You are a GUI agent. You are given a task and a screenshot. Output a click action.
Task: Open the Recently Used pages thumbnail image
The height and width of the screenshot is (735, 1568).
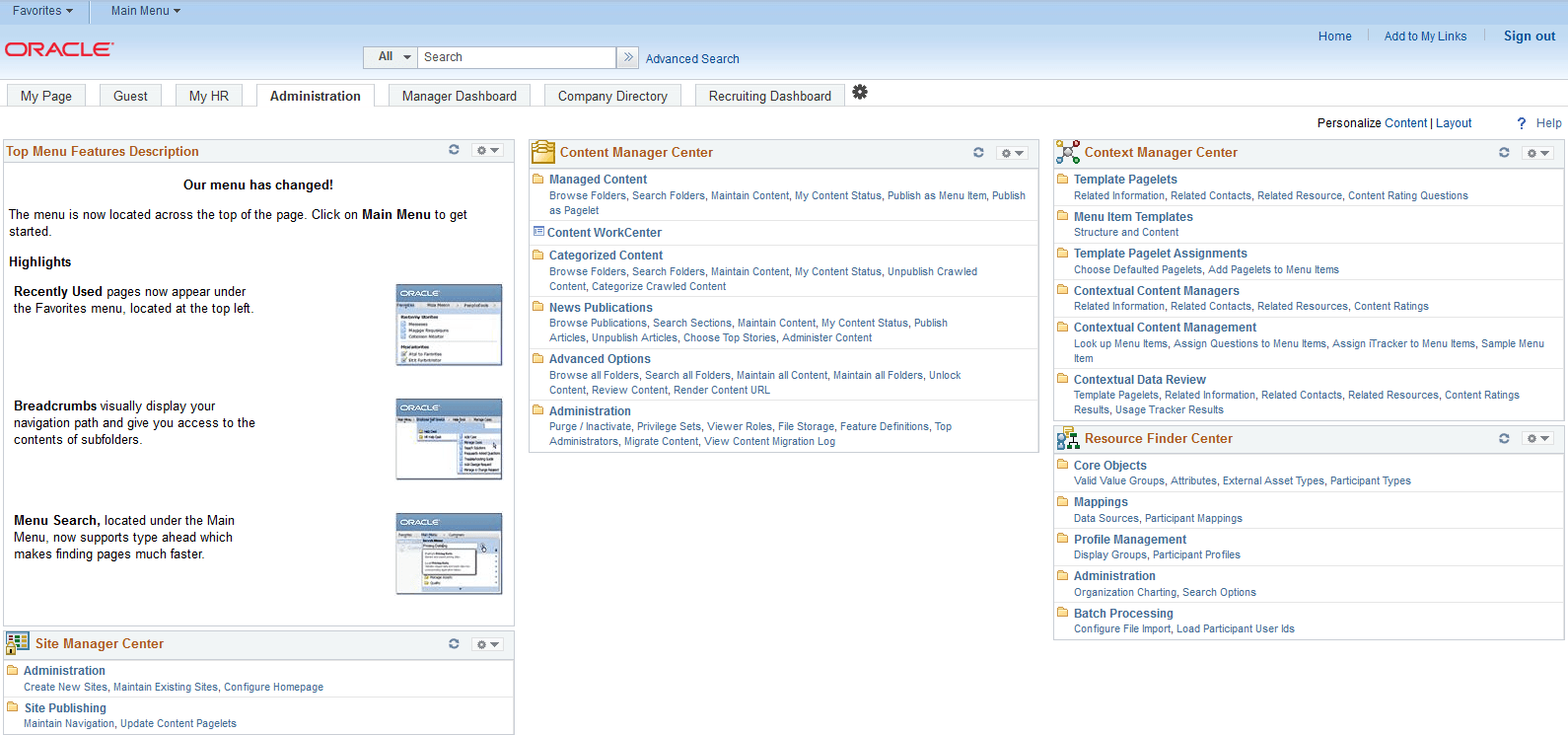coord(449,325)
